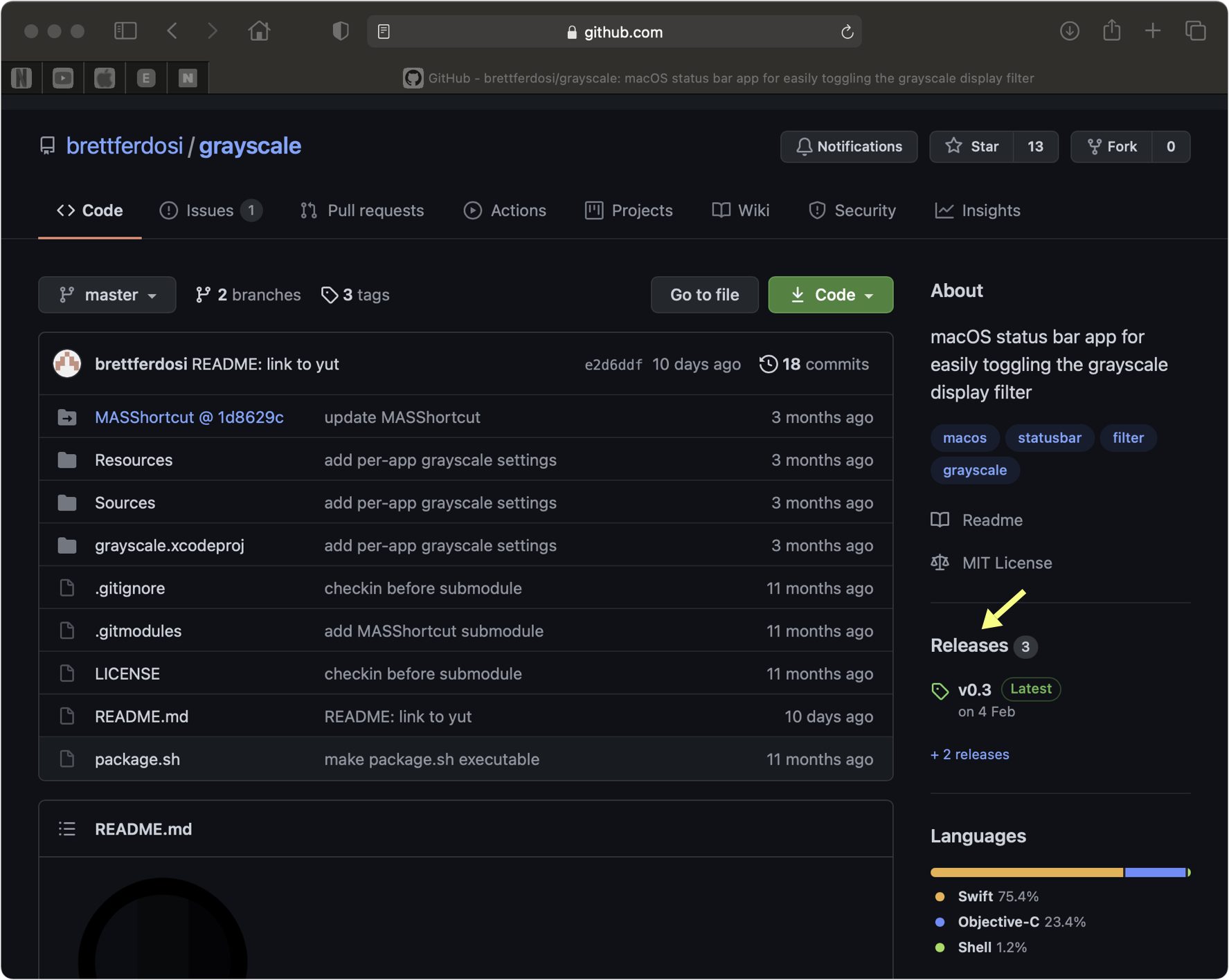Show Reader view icon in address bar
The image size is (1229, 980).
click(x=384, y=32)
